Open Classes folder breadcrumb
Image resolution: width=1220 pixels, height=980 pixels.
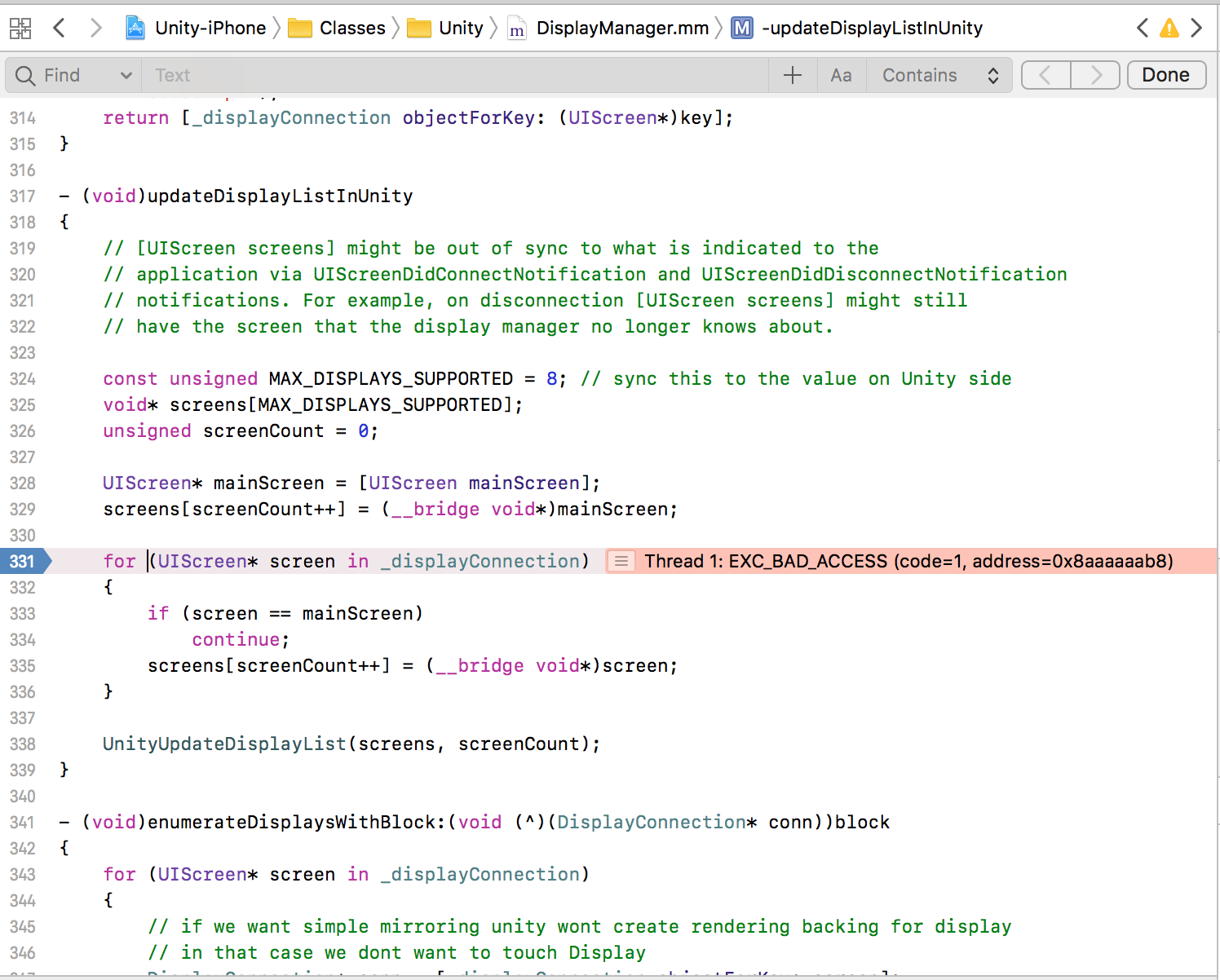pos(337,28)
